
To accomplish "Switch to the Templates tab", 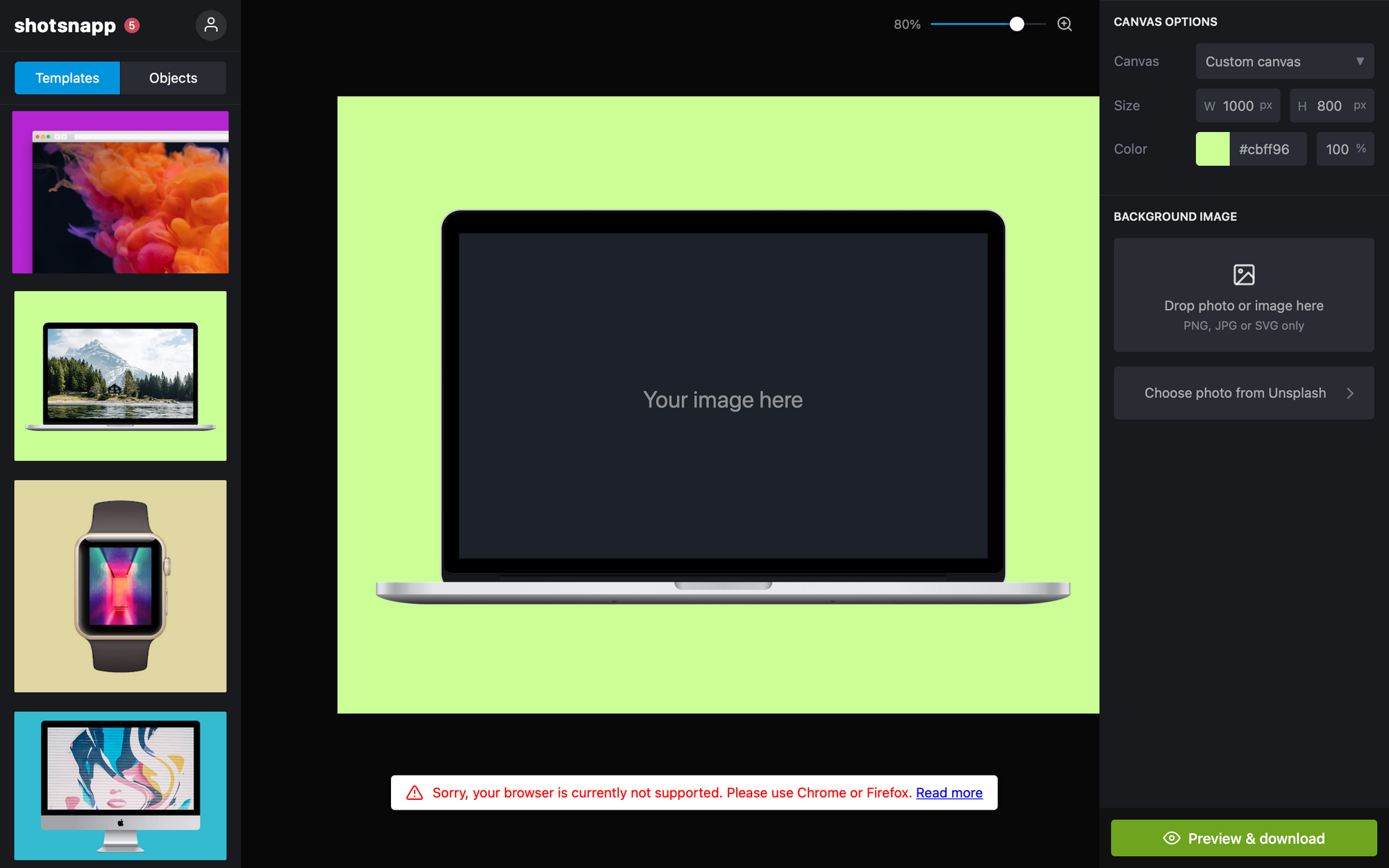I will [x=67, y=78].
